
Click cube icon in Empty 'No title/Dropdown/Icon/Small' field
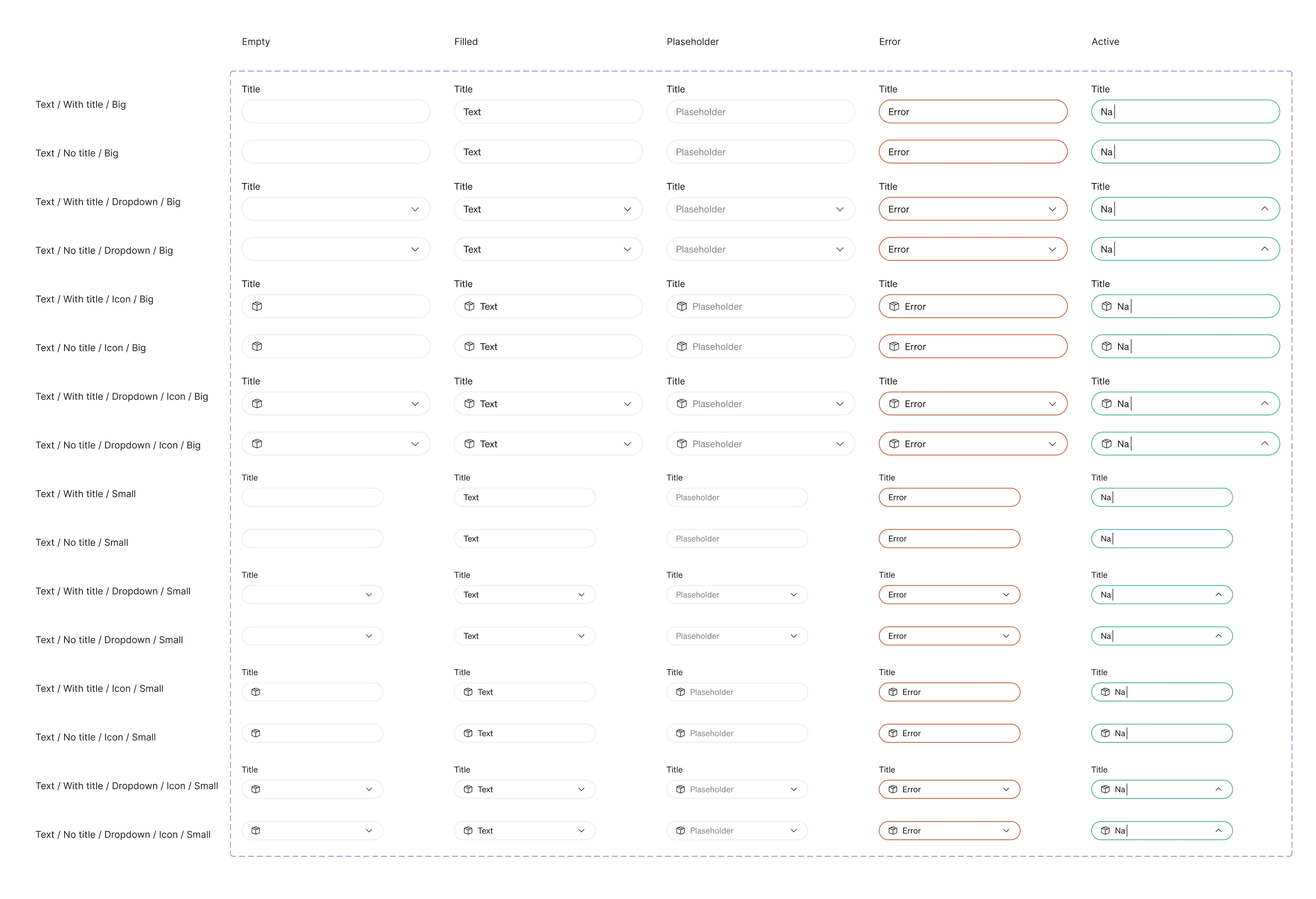coord(256,831)
